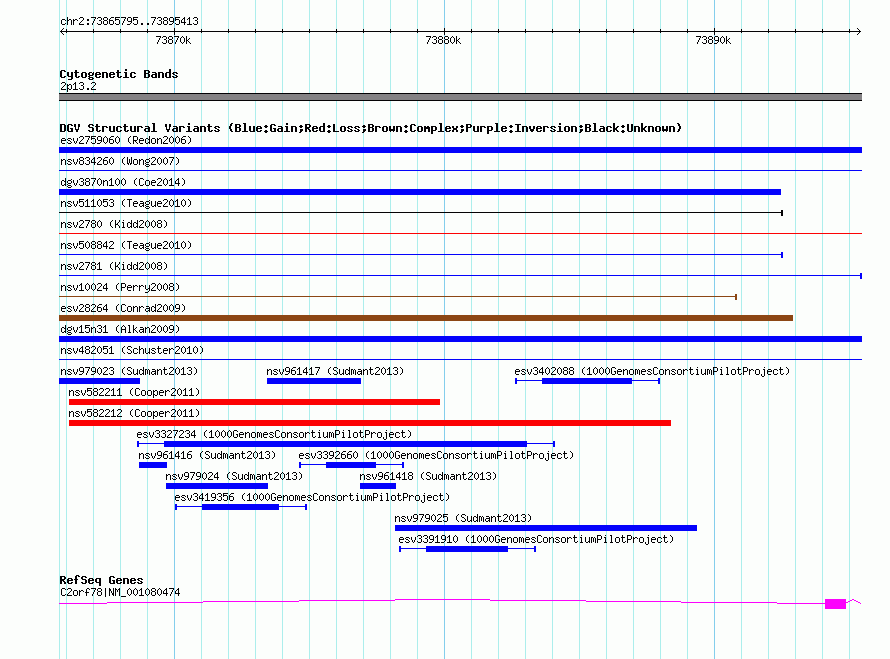This screenshot has height=659, width=890.
Task: Open the dgv15n31 (Alkan2009) label
Action: click(120, 329)
